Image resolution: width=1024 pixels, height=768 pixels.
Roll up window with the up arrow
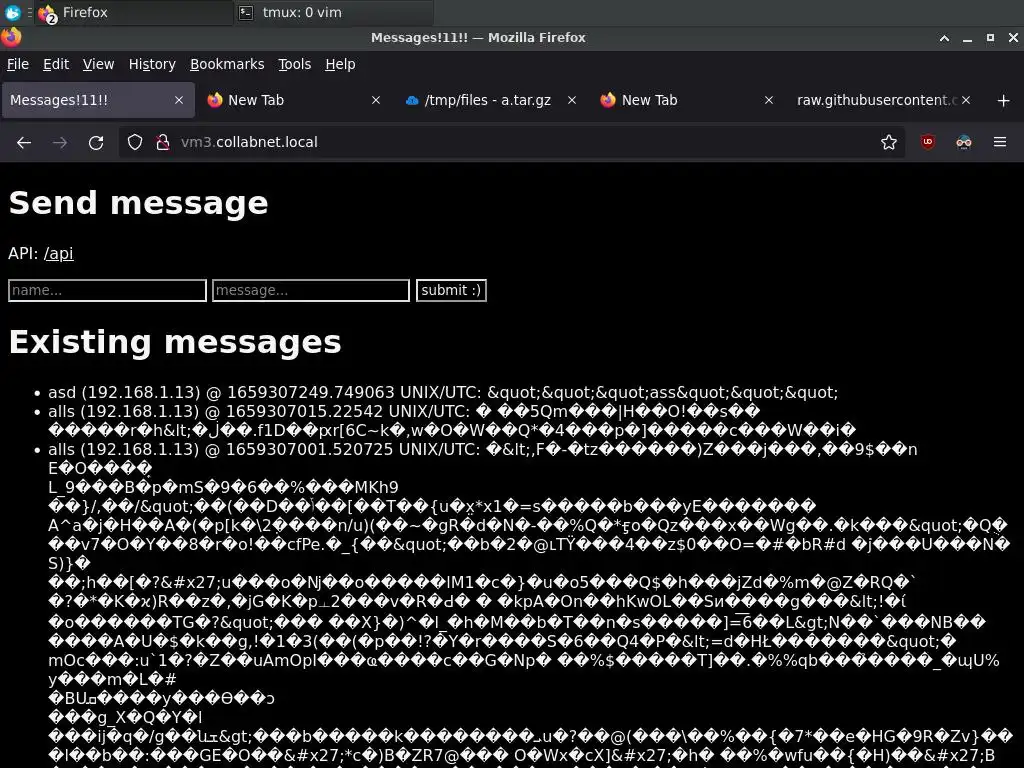coord(944,38)
